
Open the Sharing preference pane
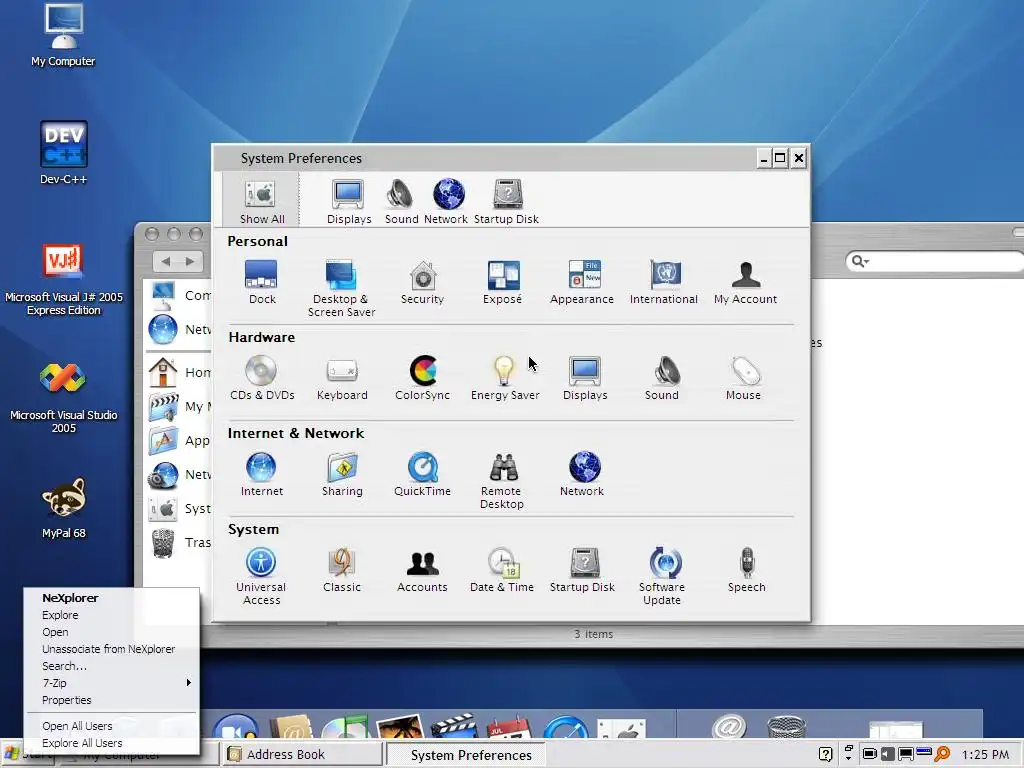342,473
